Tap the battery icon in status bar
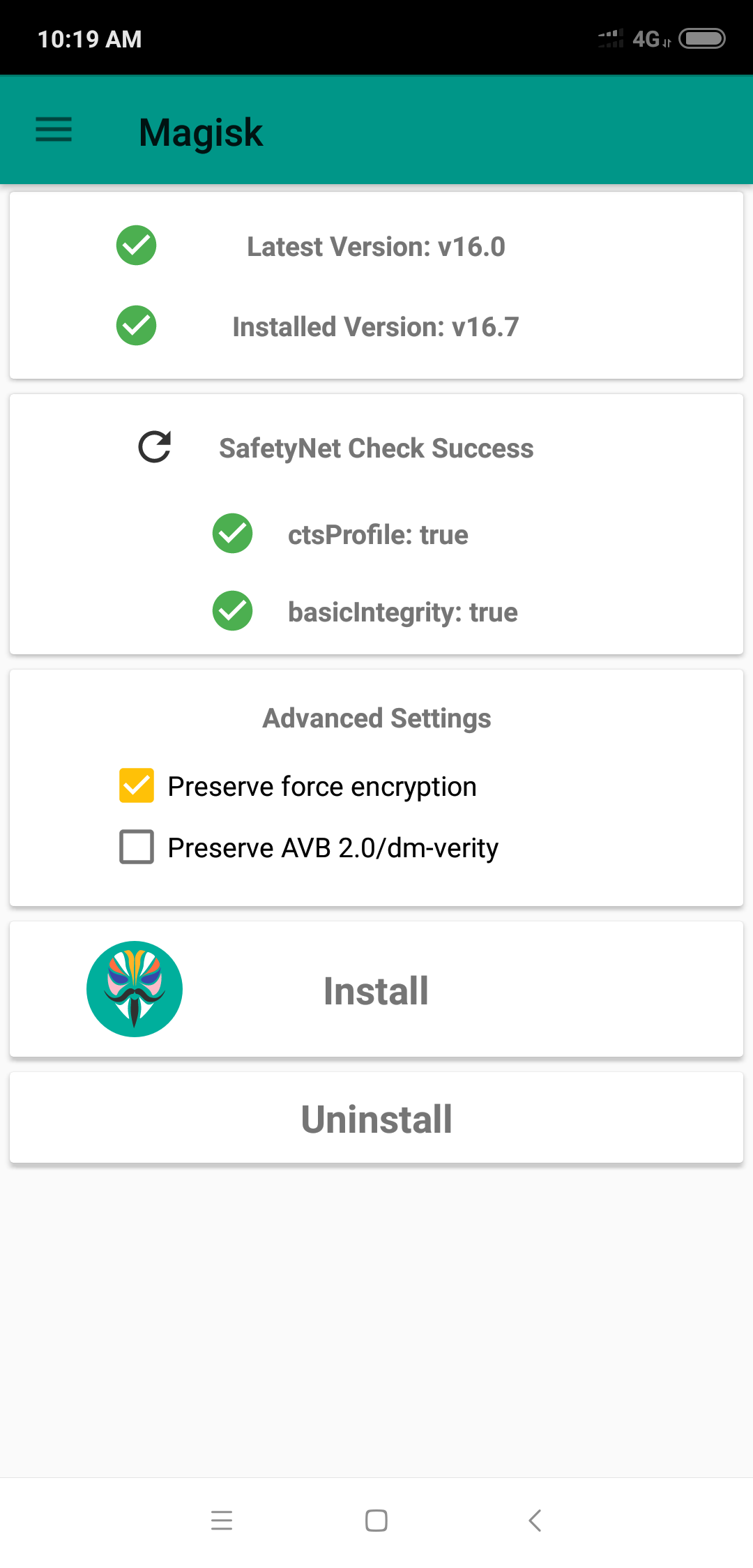 [x=702, y=38]
